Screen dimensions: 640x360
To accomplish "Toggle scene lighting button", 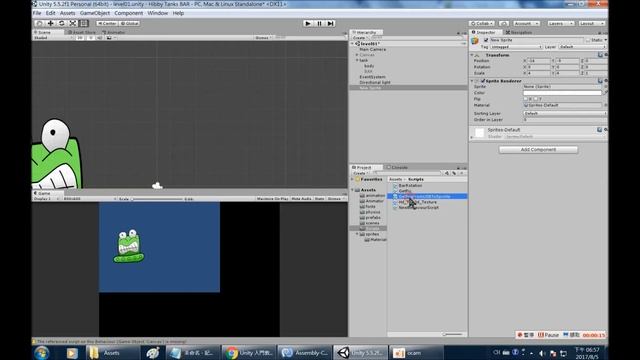I will [x=90, y=38].
